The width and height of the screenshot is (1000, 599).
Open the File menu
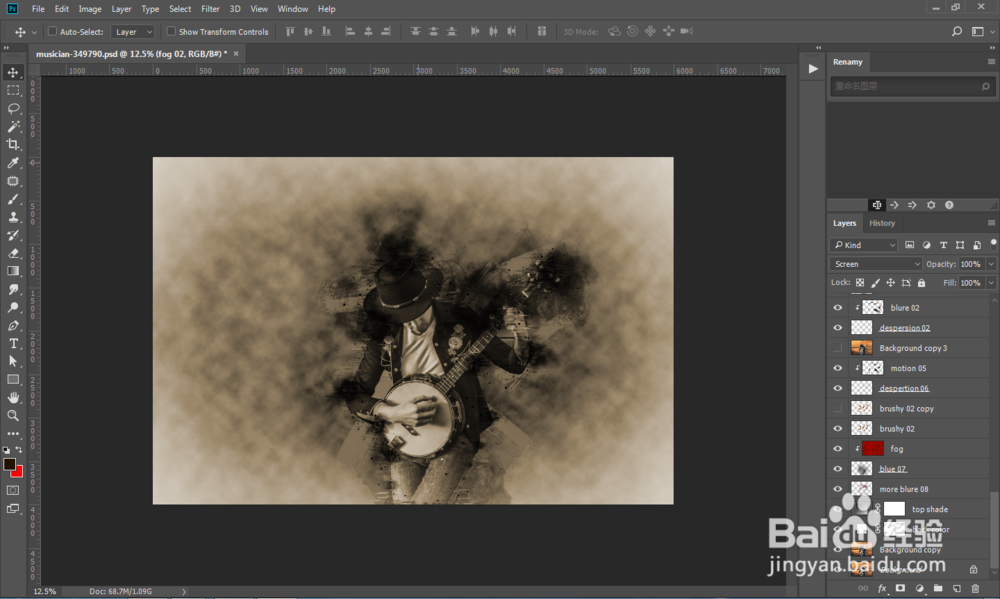click(x=38, y=9)
